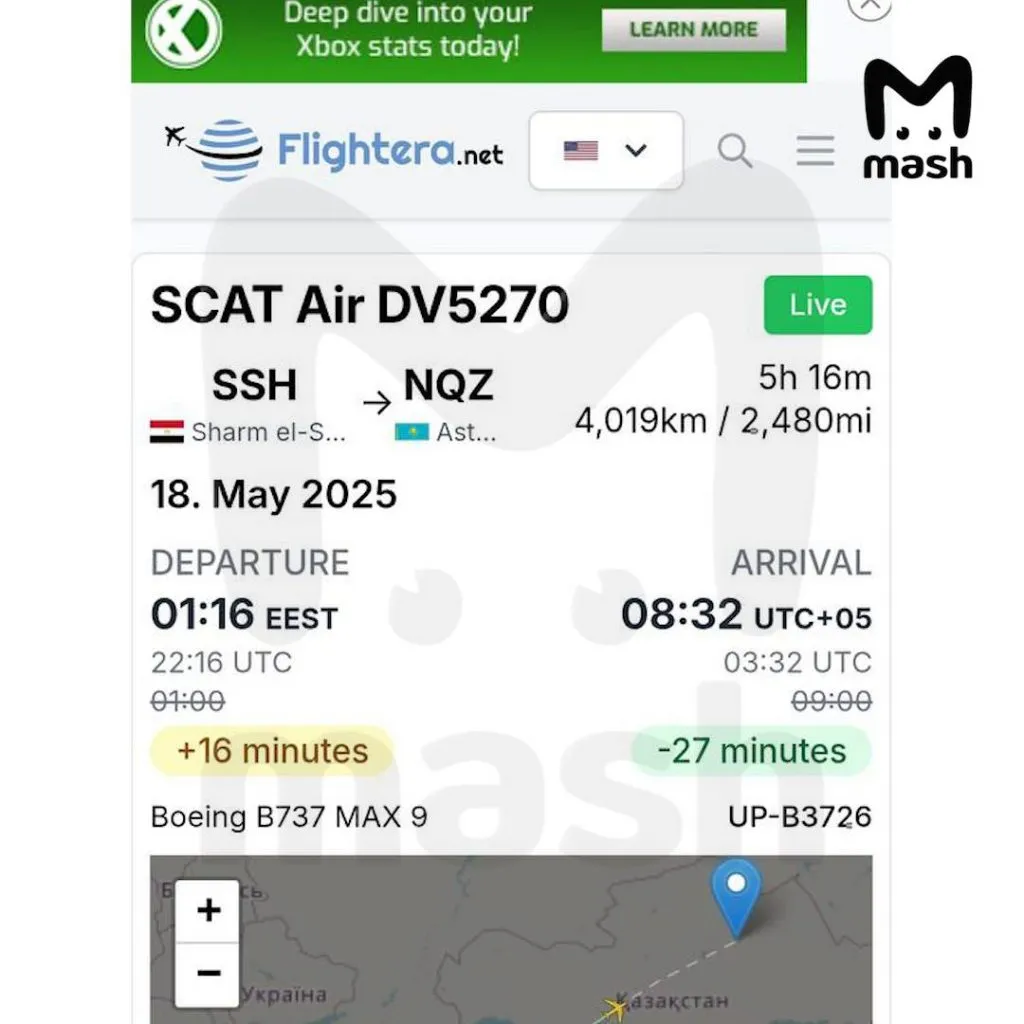Click the -27 minutes arrival badge
Screen dimensions: 1024x1024
751,751
